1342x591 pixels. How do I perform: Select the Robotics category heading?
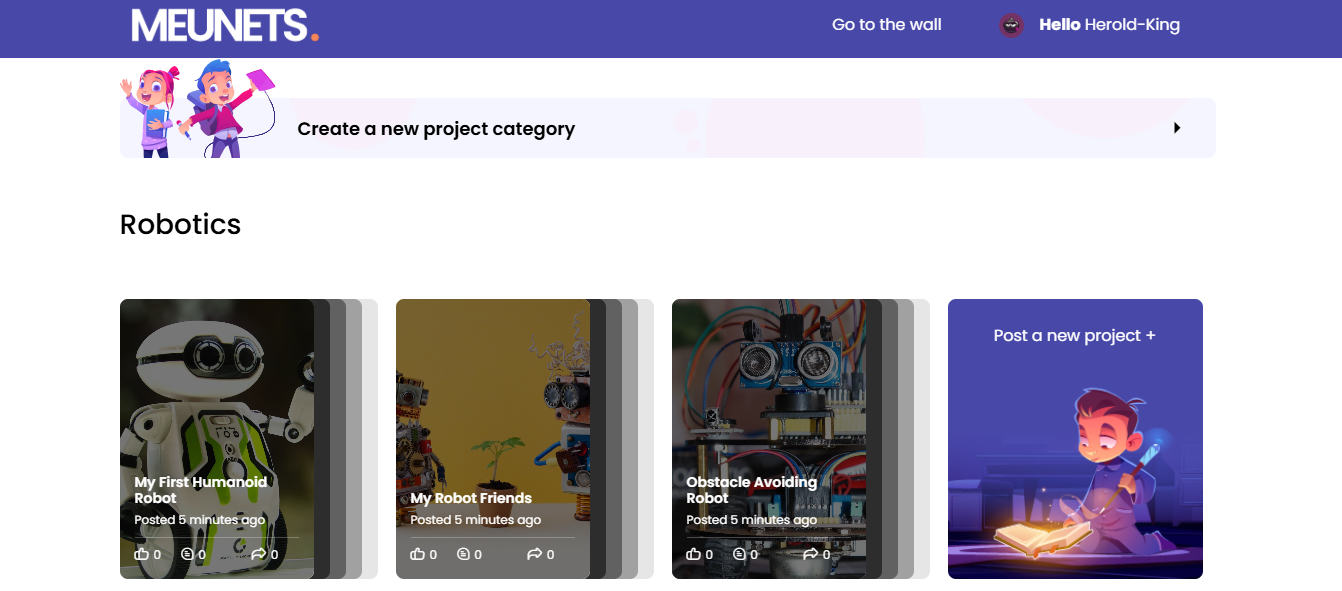click(180, 224)
